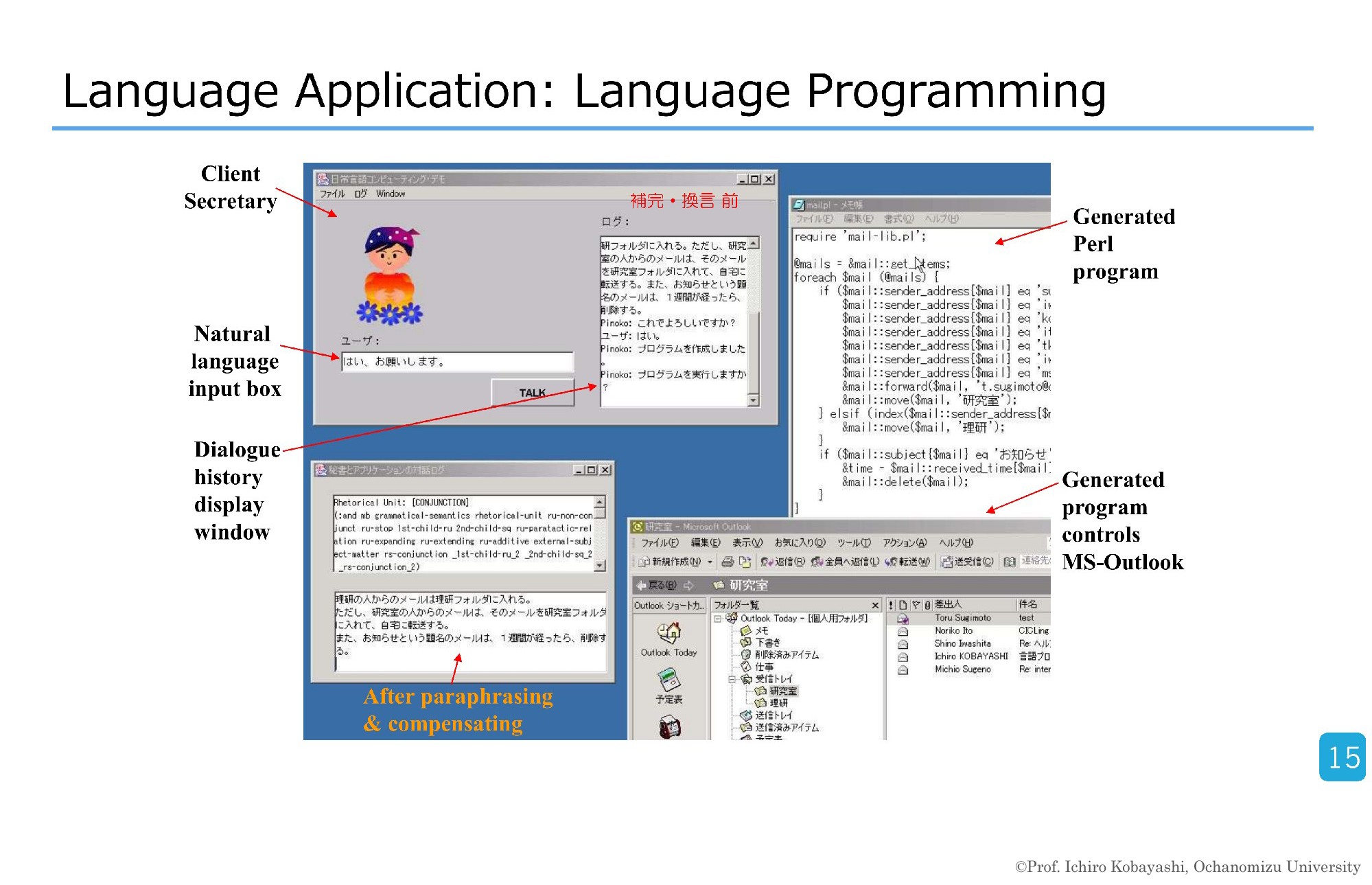
Task: Close the folder list (フォルダ一覧) pane
Action: (x=875, y=605)
